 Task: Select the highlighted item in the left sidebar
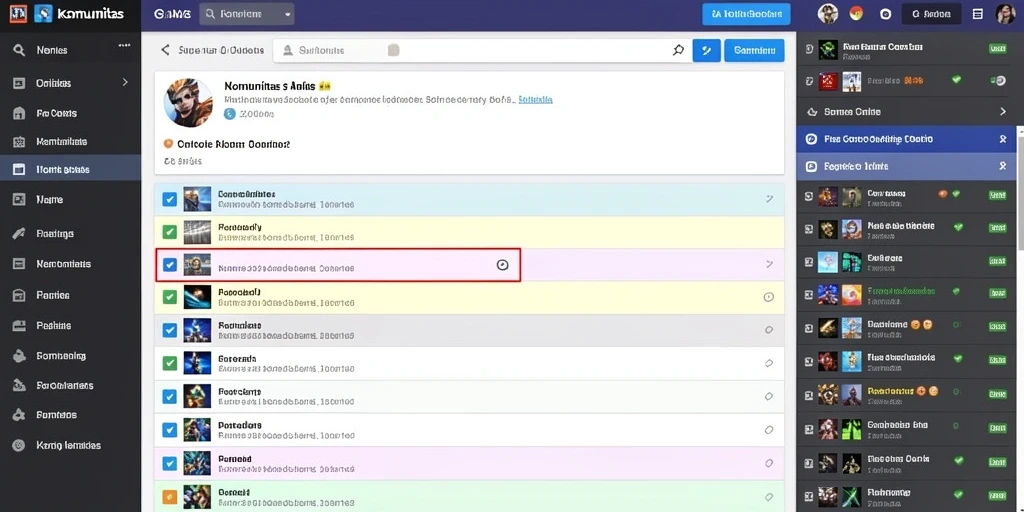[71, 169]
